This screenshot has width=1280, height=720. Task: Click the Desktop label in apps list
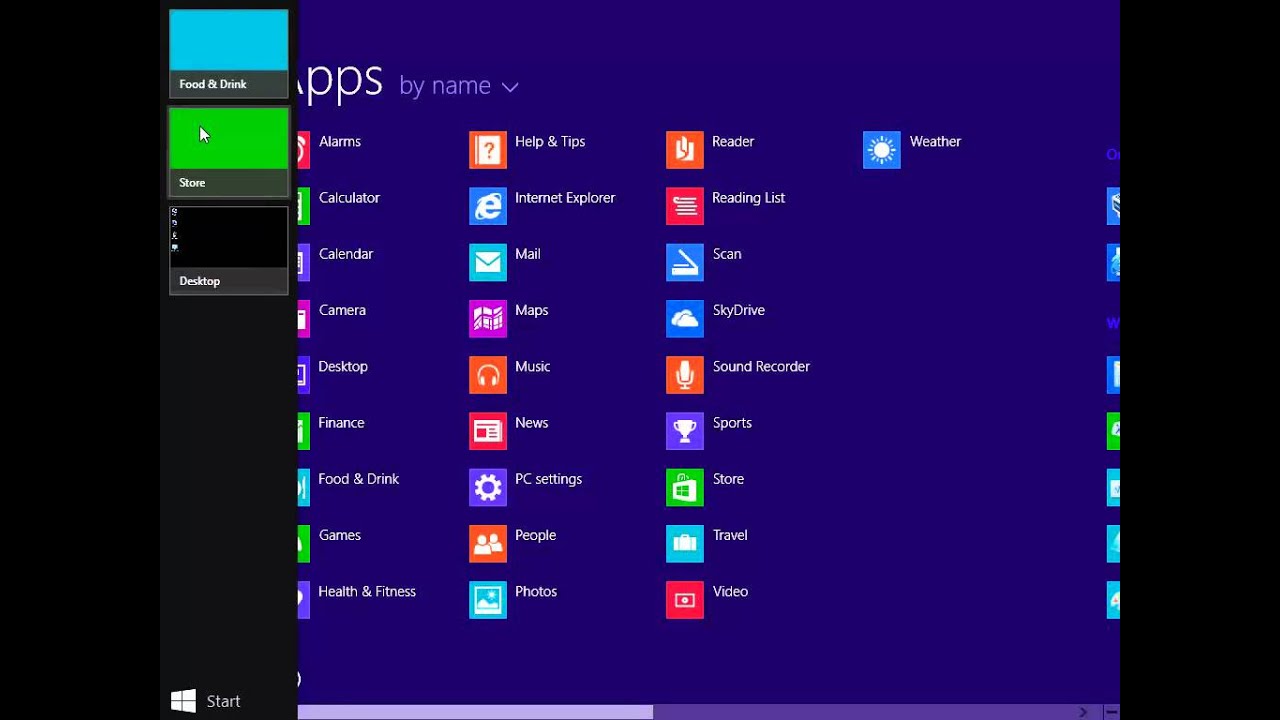point(343,367)
